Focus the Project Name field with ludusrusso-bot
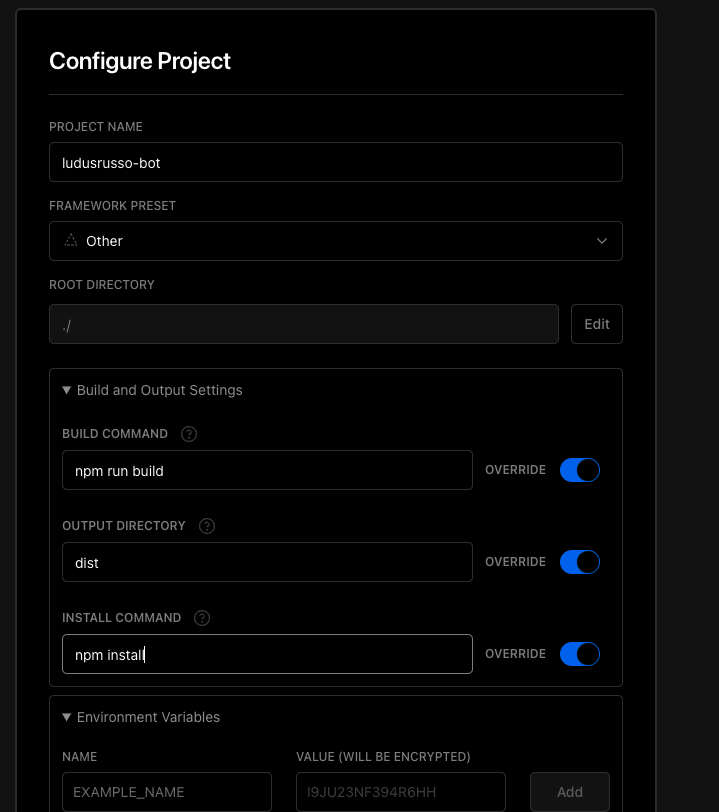The height and width of the screenshot is (812, 719). click(335, 162)
